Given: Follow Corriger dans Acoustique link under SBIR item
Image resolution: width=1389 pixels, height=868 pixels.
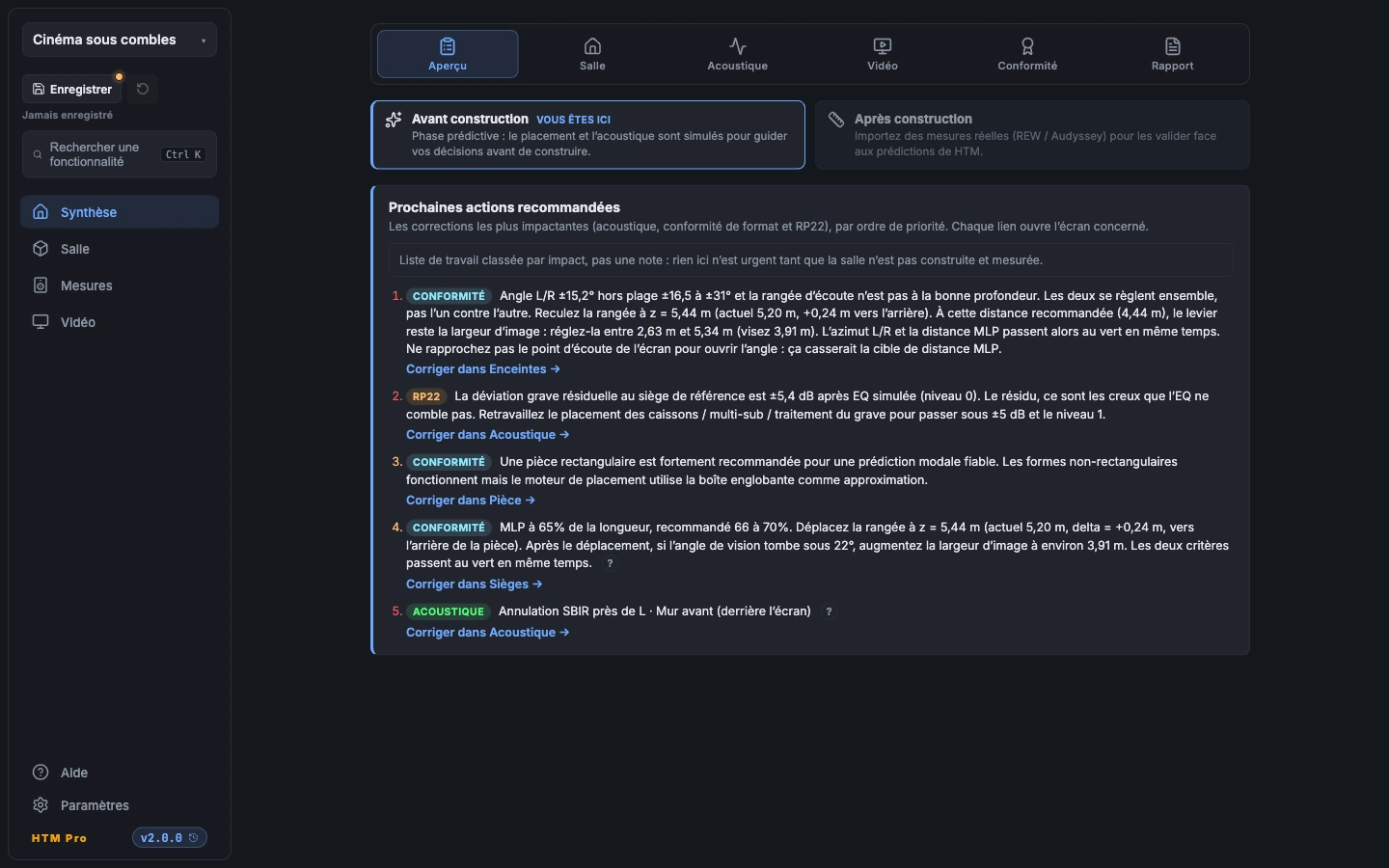Looking at the screenshot, I should coord(488,633).
